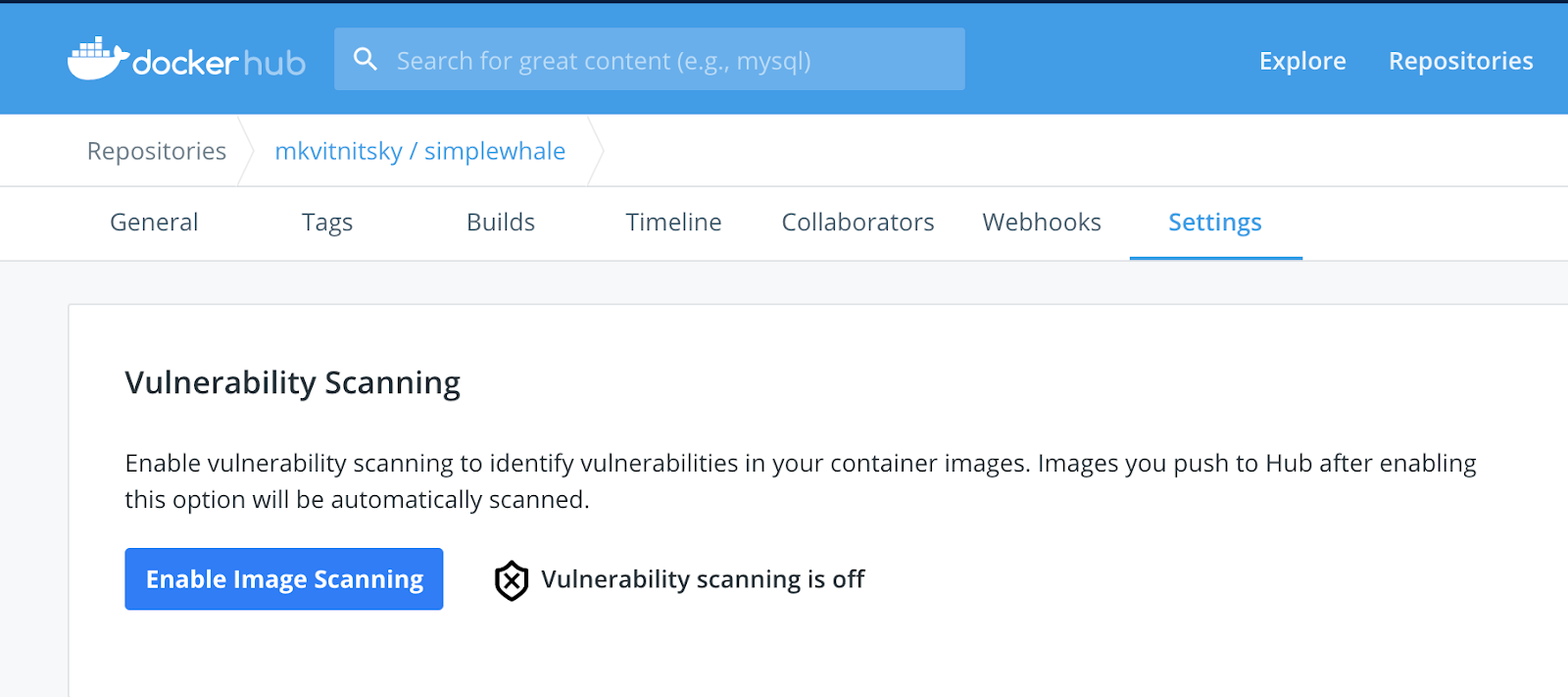The image size is (1568, 697).
Task: Open Explore in the top navigation
Action: [1302, 61]
